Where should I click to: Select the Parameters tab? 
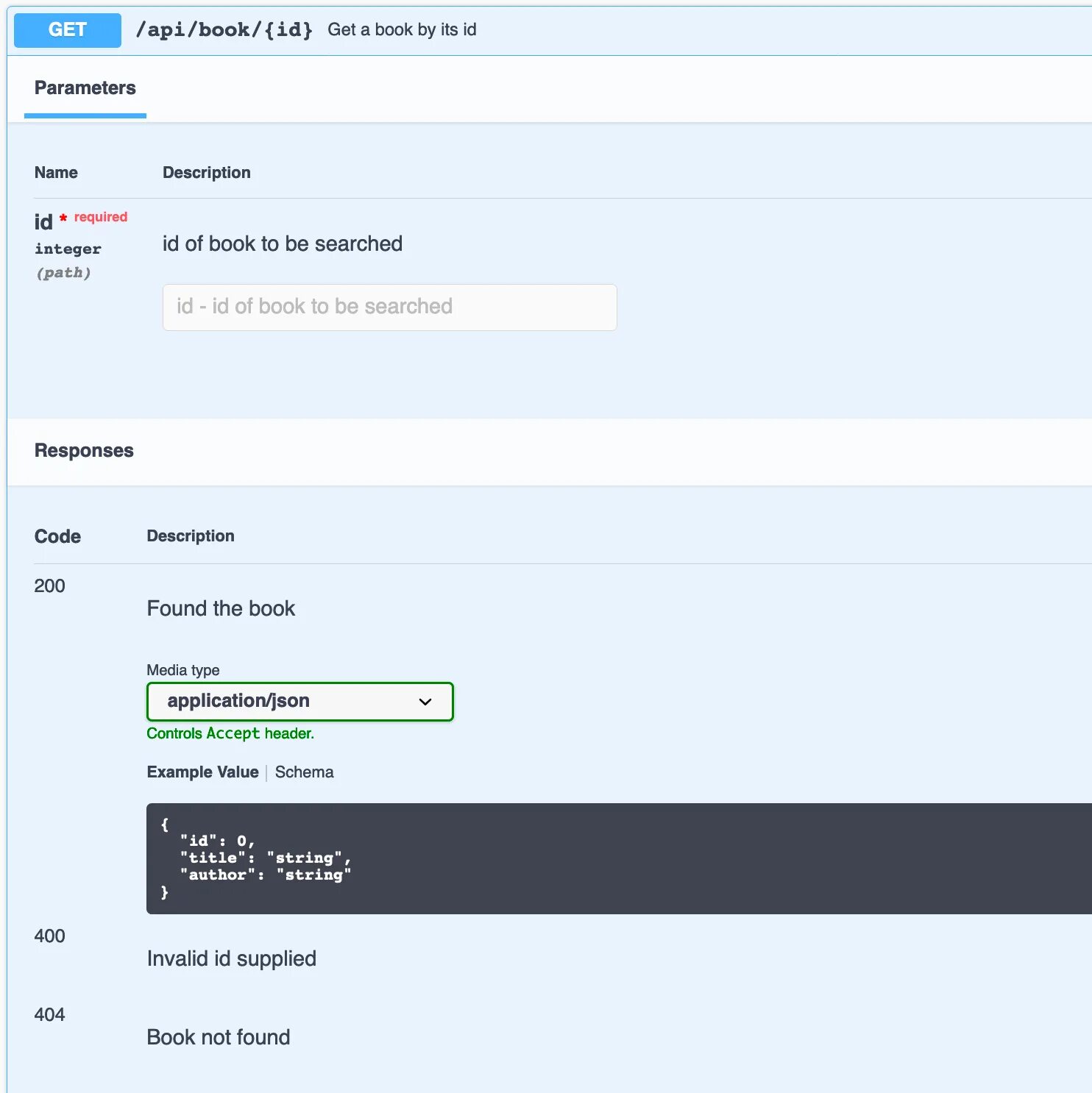coord(85,88)
